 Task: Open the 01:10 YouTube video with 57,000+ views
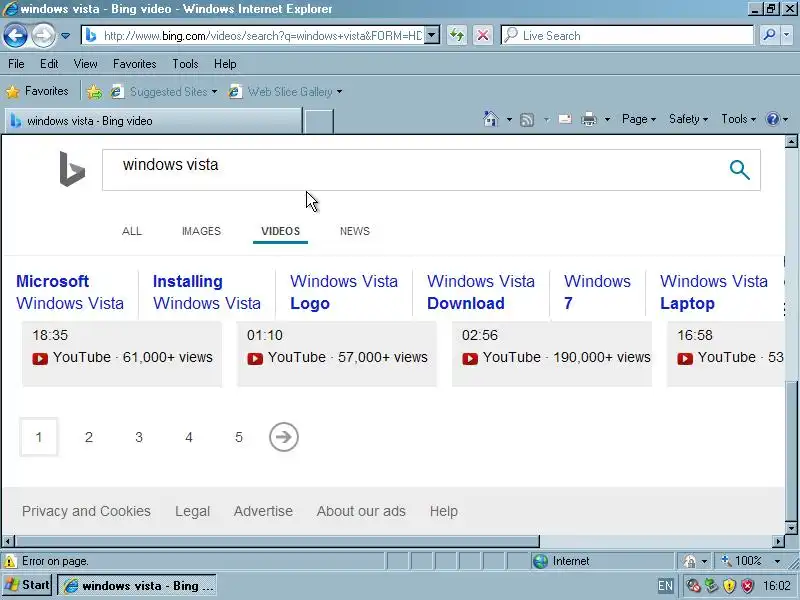coord(337,354)
